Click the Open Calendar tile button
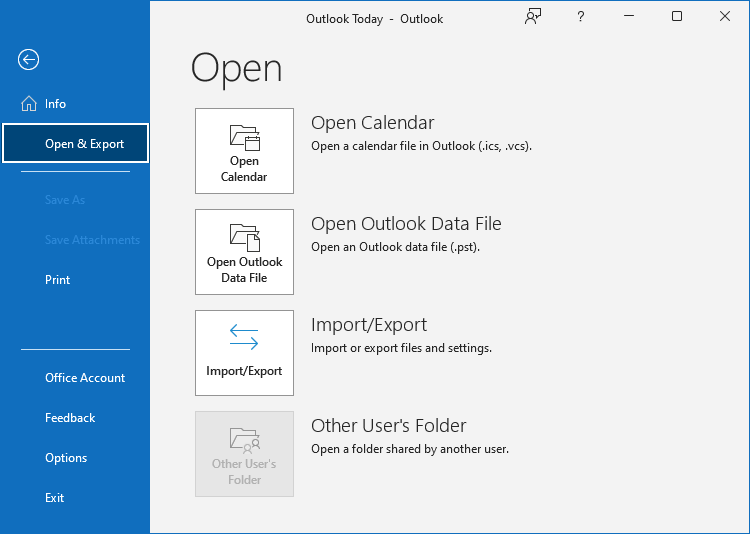Screen dimensions: 750x534 (244, 151)
